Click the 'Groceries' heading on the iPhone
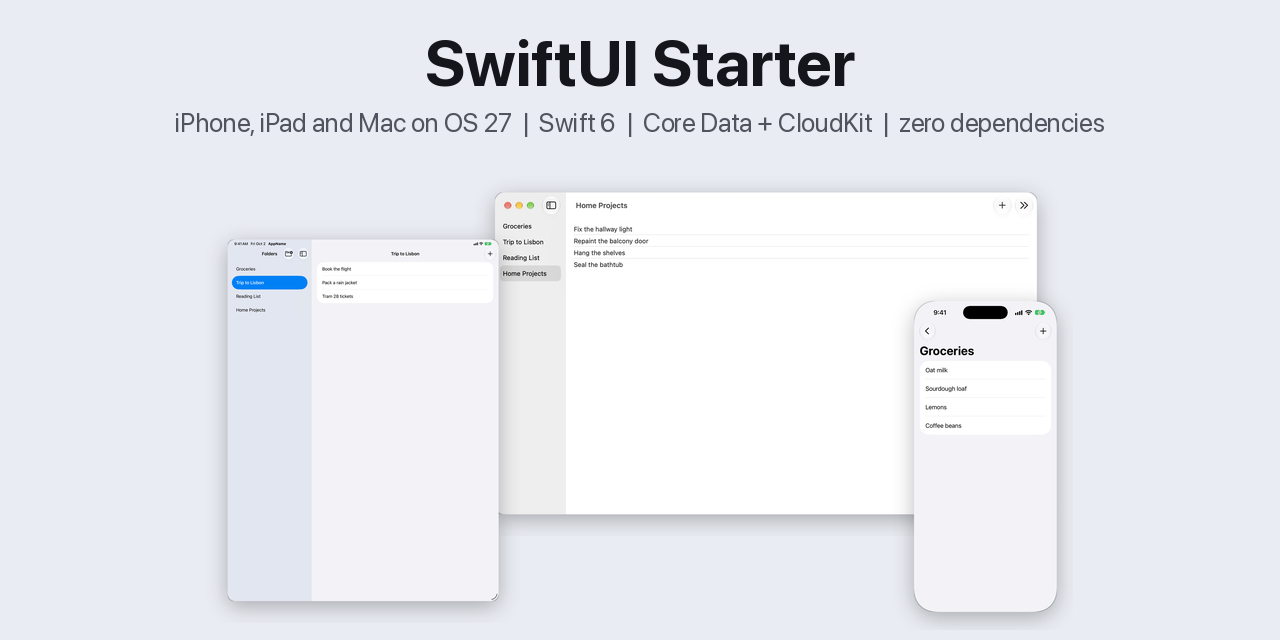Image resolution: width=1280 pixels, height=640 pixels. point(947,351)
